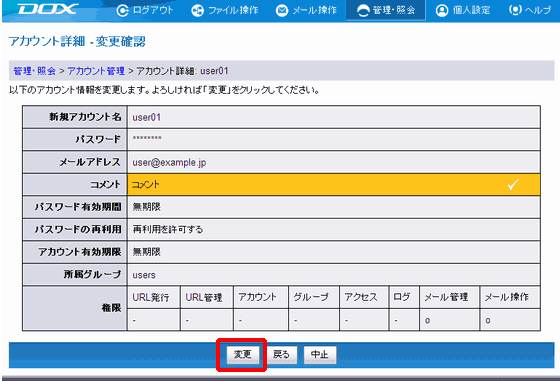This screenshot has height=381, width=560.
Task: Click the help icon beside ヘルプ
Action: point(515,10)
